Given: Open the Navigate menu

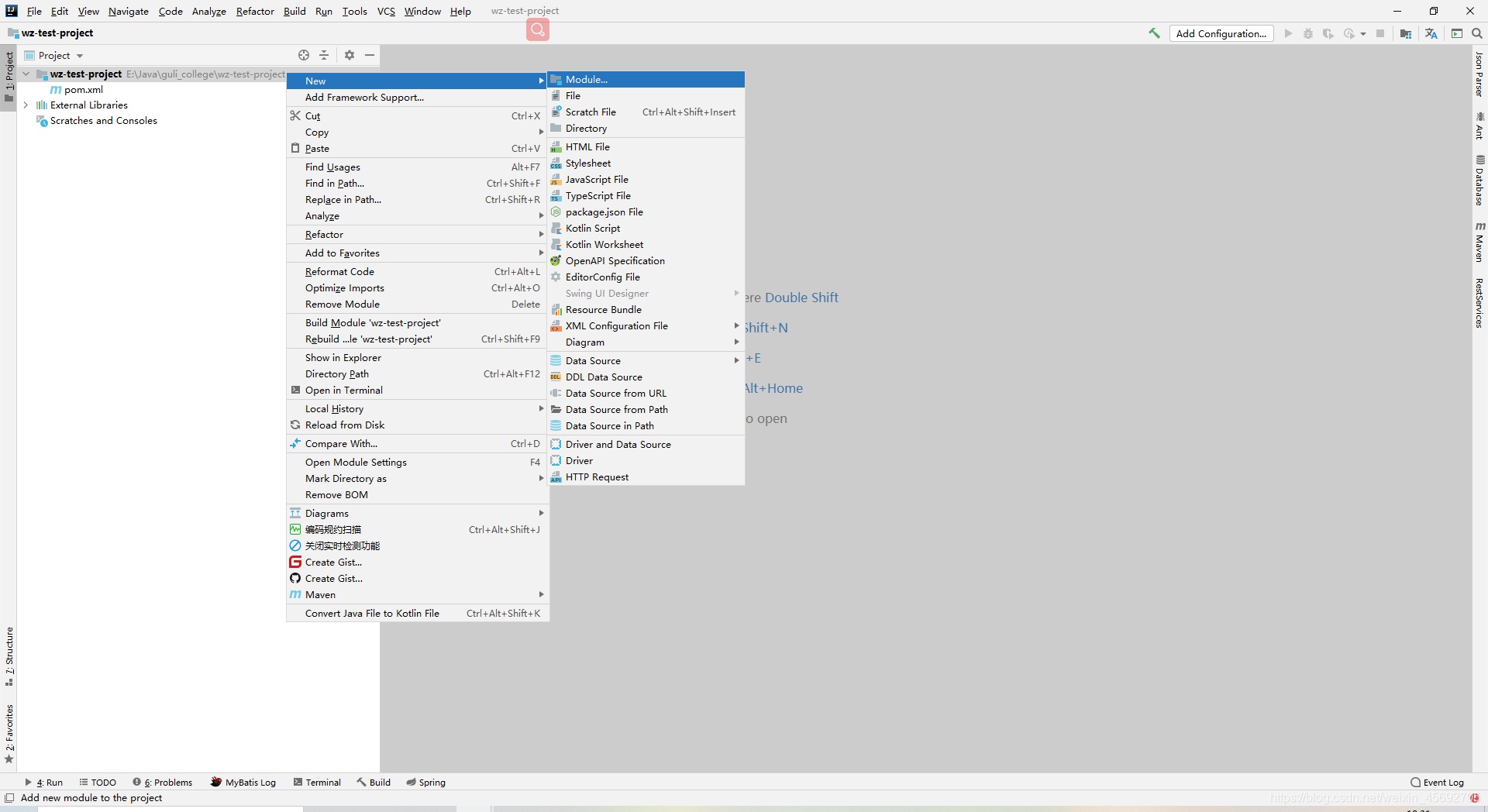Looking at the screenshot, I should pos(129,11).
